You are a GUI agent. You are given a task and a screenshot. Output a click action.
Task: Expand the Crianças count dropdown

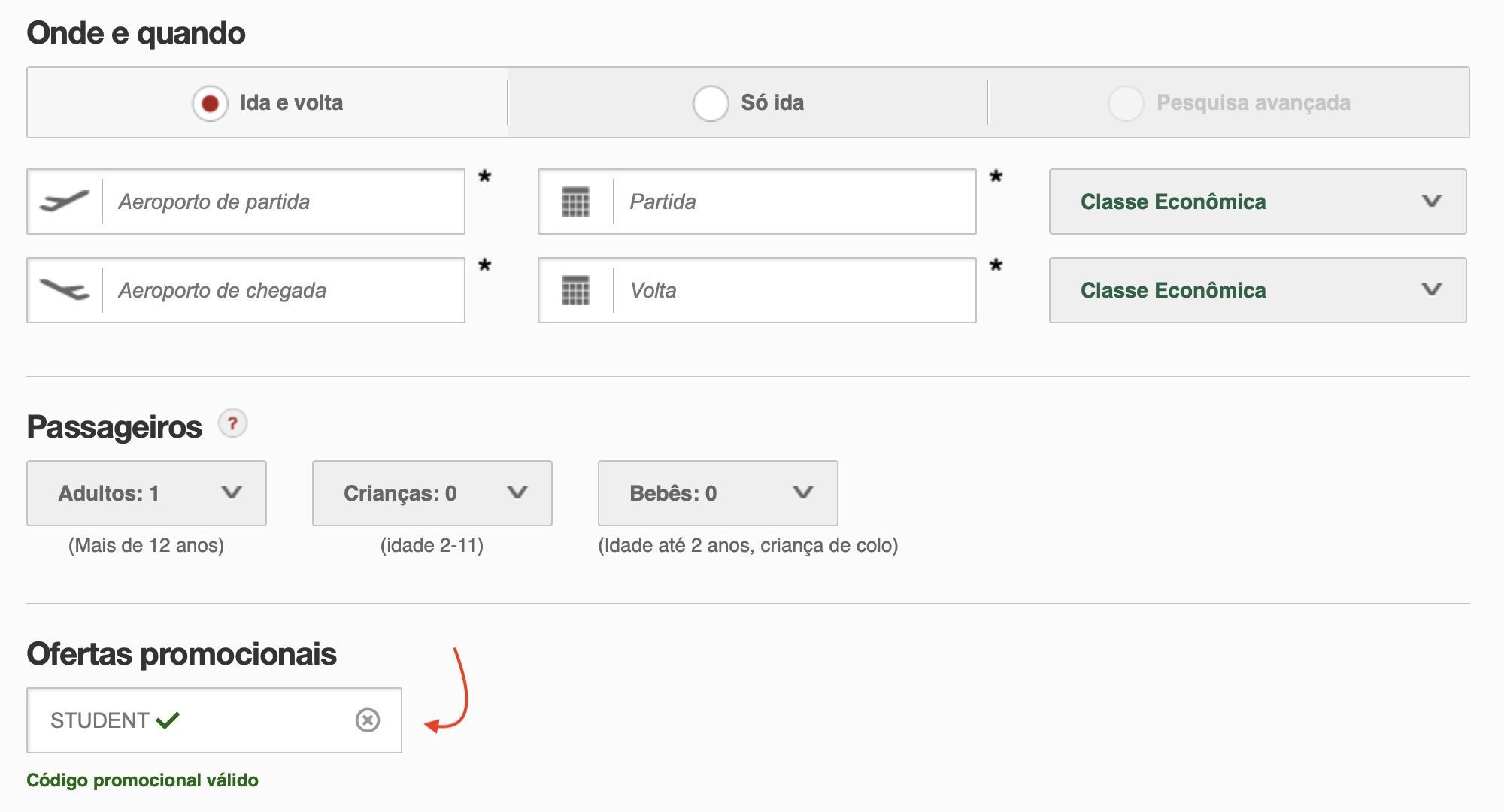pyautogui.click(x=432, y=493)
